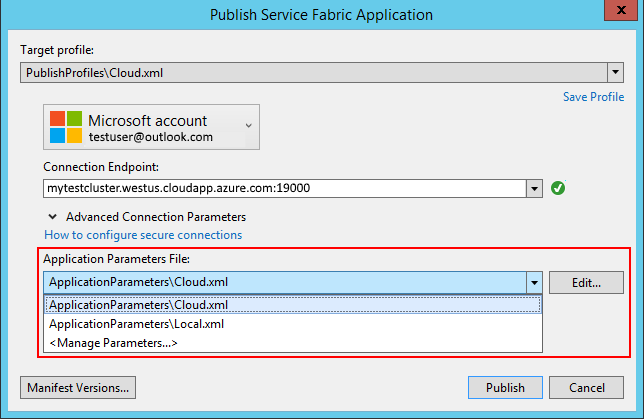Close the Publish Service Fabric dialog
644x420 pixels.
point(621,10)
